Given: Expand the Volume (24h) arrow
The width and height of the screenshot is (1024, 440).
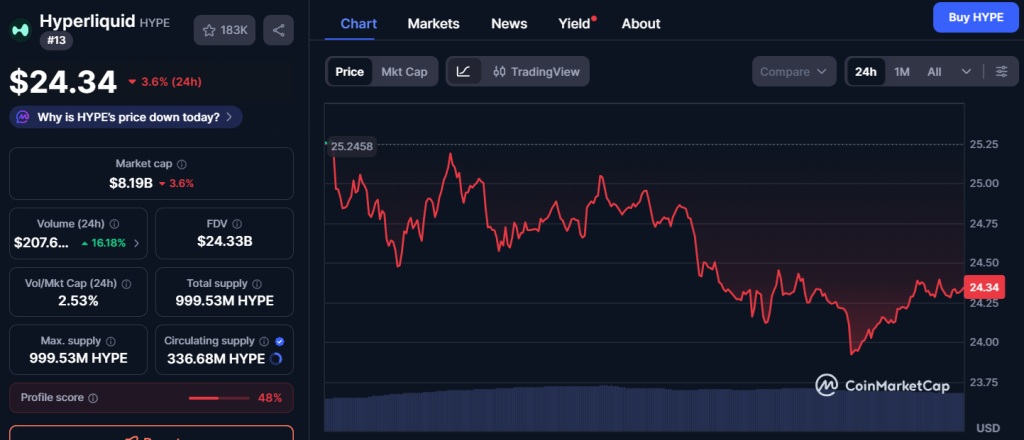Looking at the screenshot, I should click(x=136, y=243).
